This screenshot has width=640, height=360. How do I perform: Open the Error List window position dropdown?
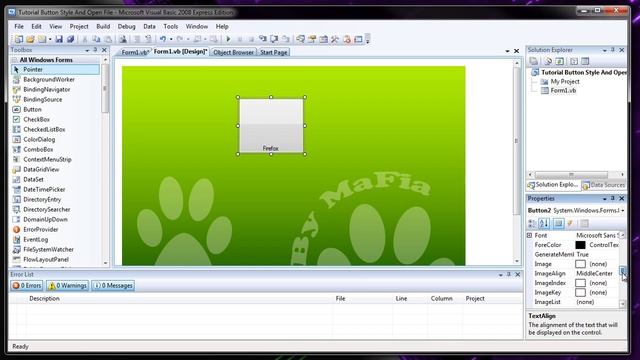[x=500, y=275]
